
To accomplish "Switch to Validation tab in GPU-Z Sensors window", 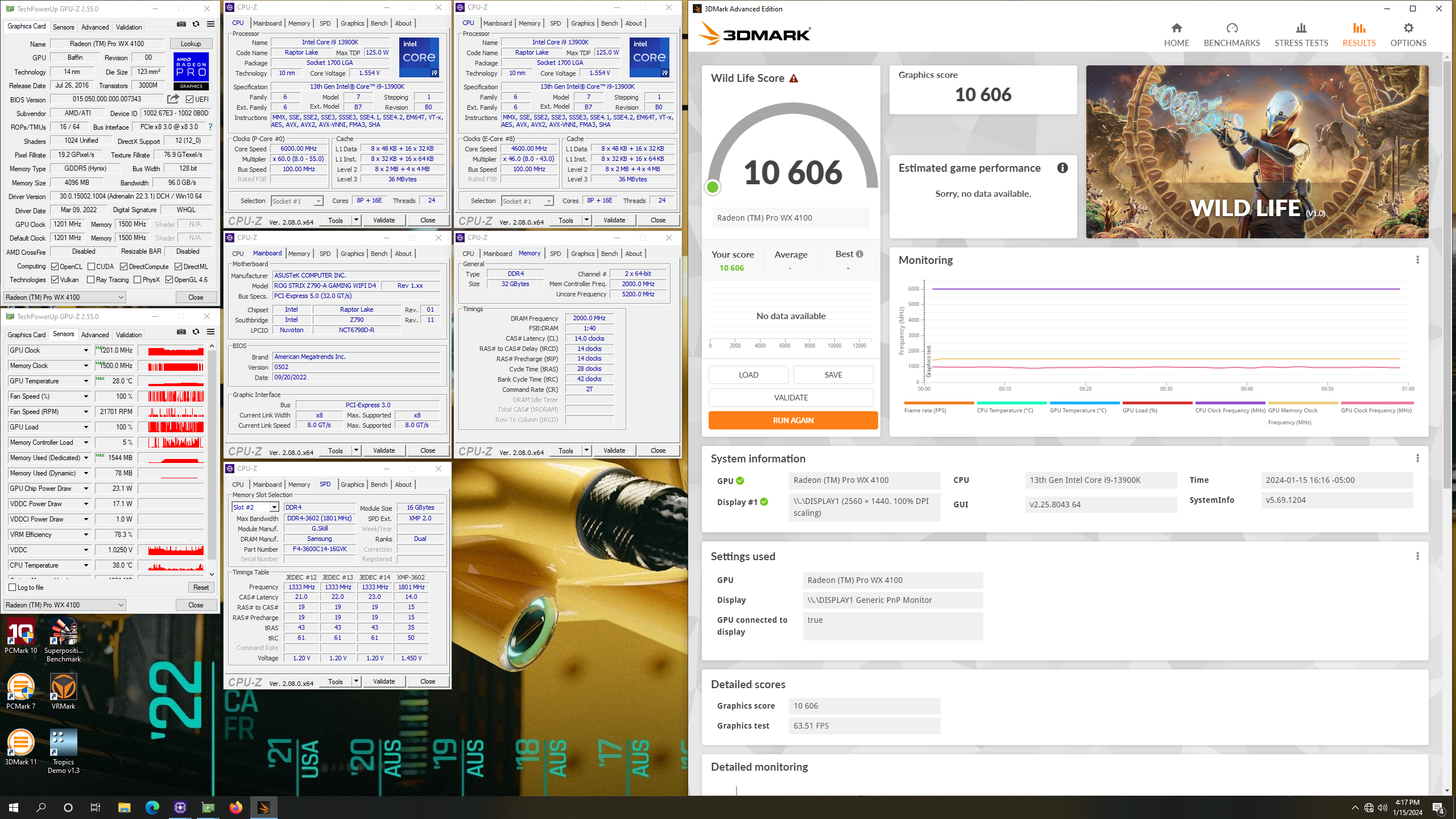I will 129,335.
